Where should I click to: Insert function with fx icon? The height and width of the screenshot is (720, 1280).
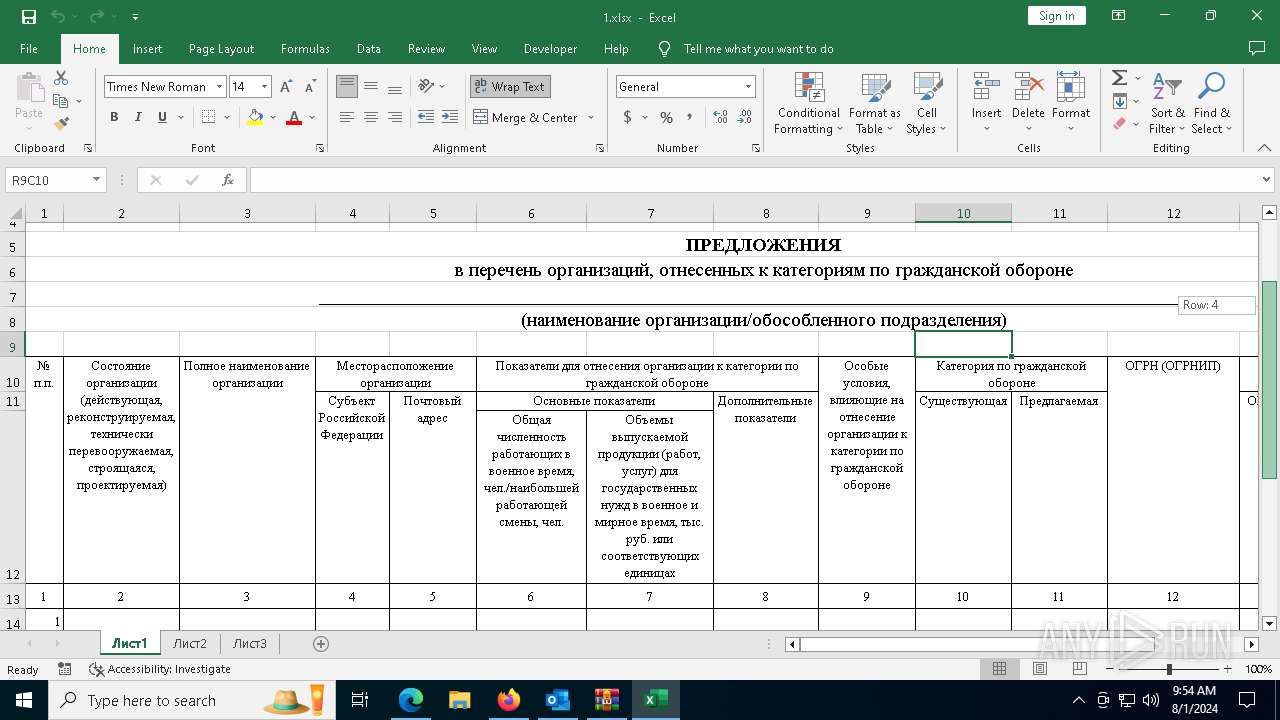click(228, 180)
